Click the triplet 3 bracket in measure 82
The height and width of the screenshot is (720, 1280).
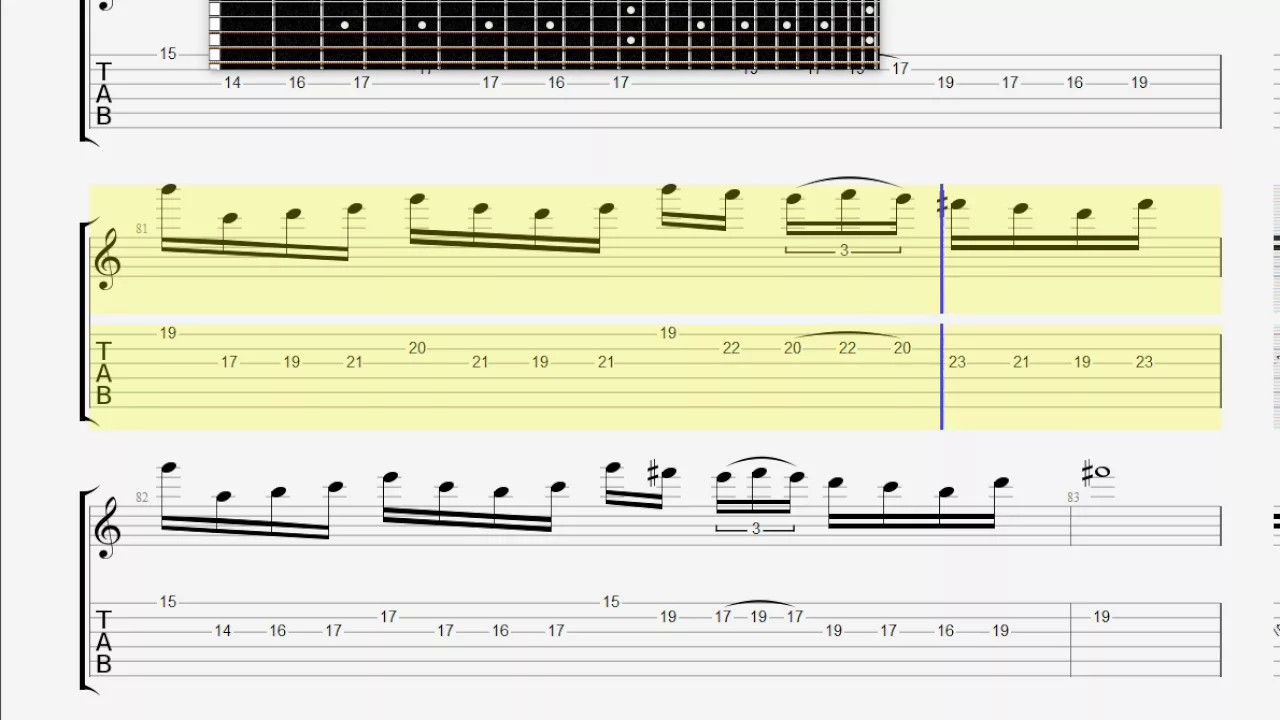[756, 528]
